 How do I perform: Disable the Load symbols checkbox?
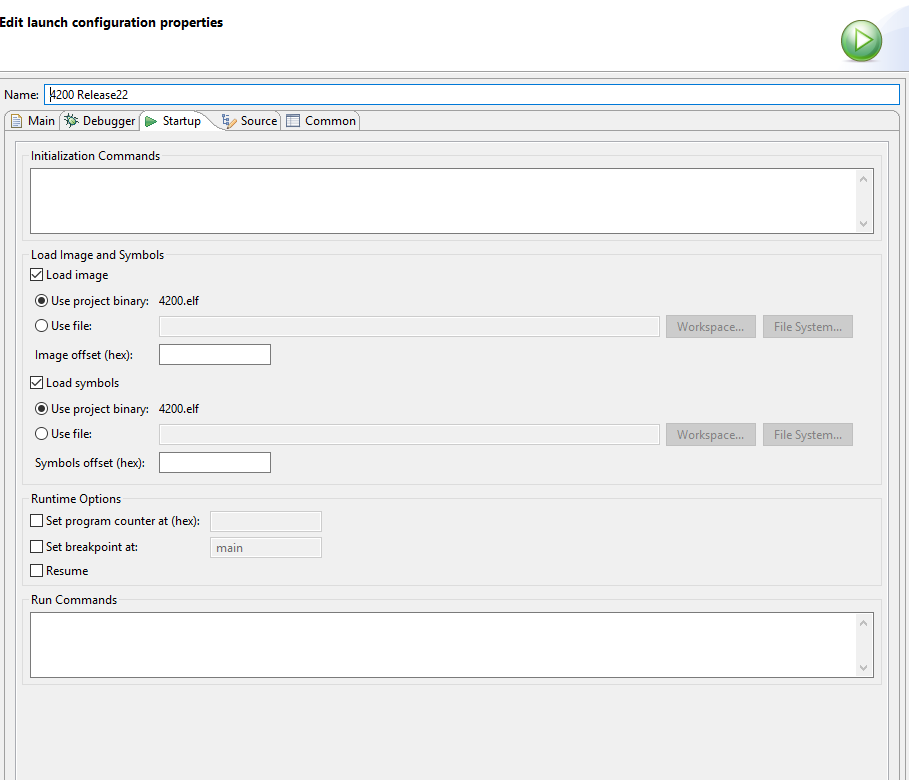click(37, 383)
